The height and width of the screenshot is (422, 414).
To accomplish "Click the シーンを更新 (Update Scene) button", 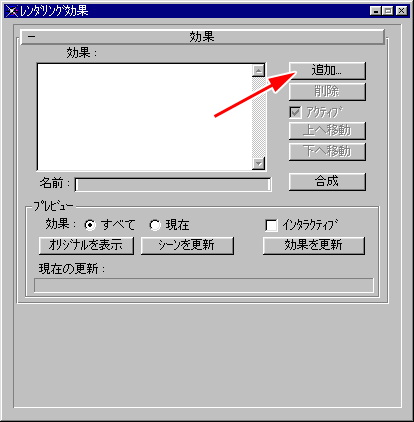I will (x=187, y=246).
